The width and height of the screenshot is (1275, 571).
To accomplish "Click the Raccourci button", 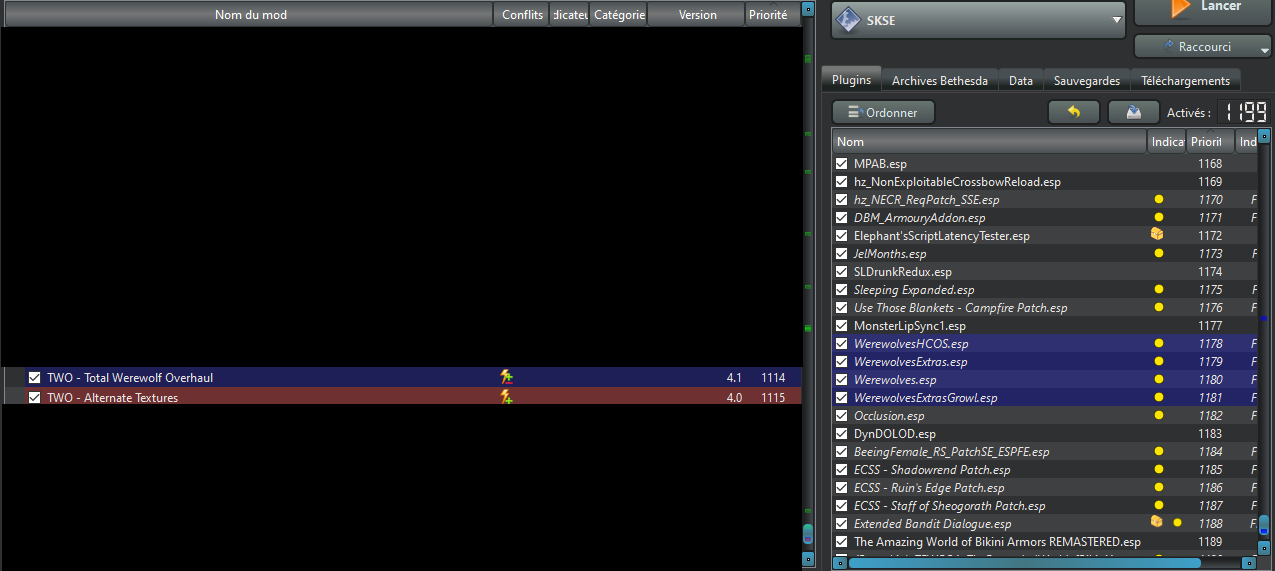I will (x=1203, y=47).
